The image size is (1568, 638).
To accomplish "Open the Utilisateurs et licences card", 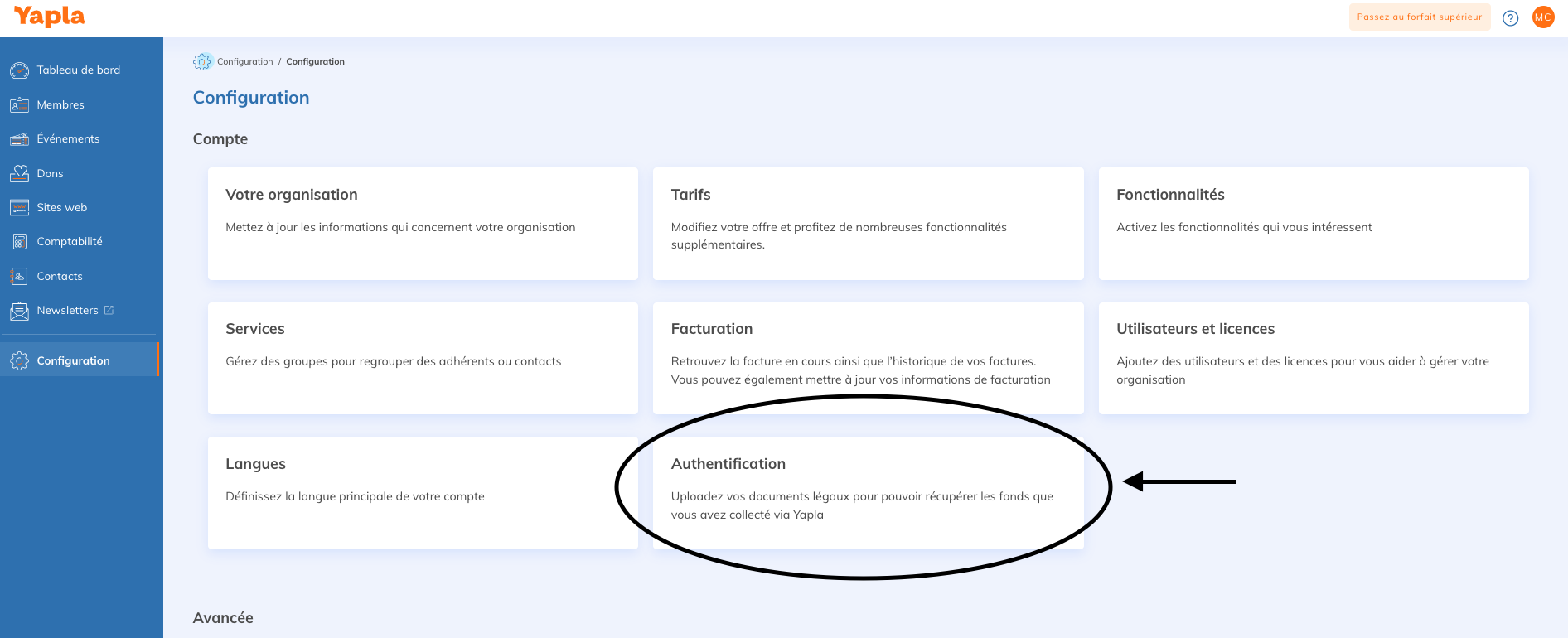I will tap(1313, 358).
